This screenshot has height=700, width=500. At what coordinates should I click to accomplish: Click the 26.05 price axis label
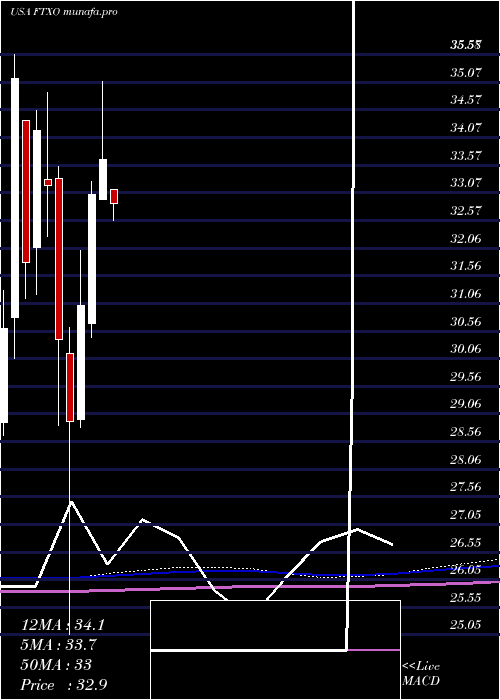(466, 570)
